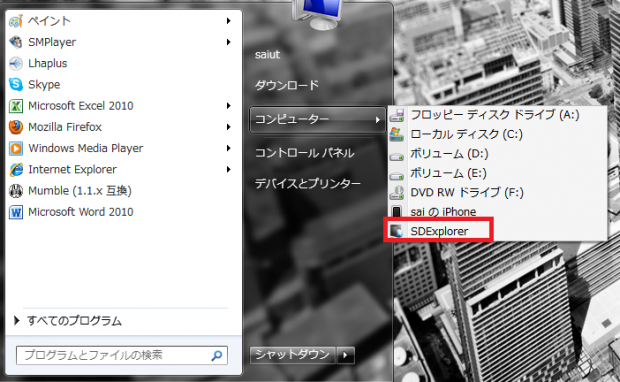620x382 pixels.
Task: Open コントロール パネル
Action: 304,153
